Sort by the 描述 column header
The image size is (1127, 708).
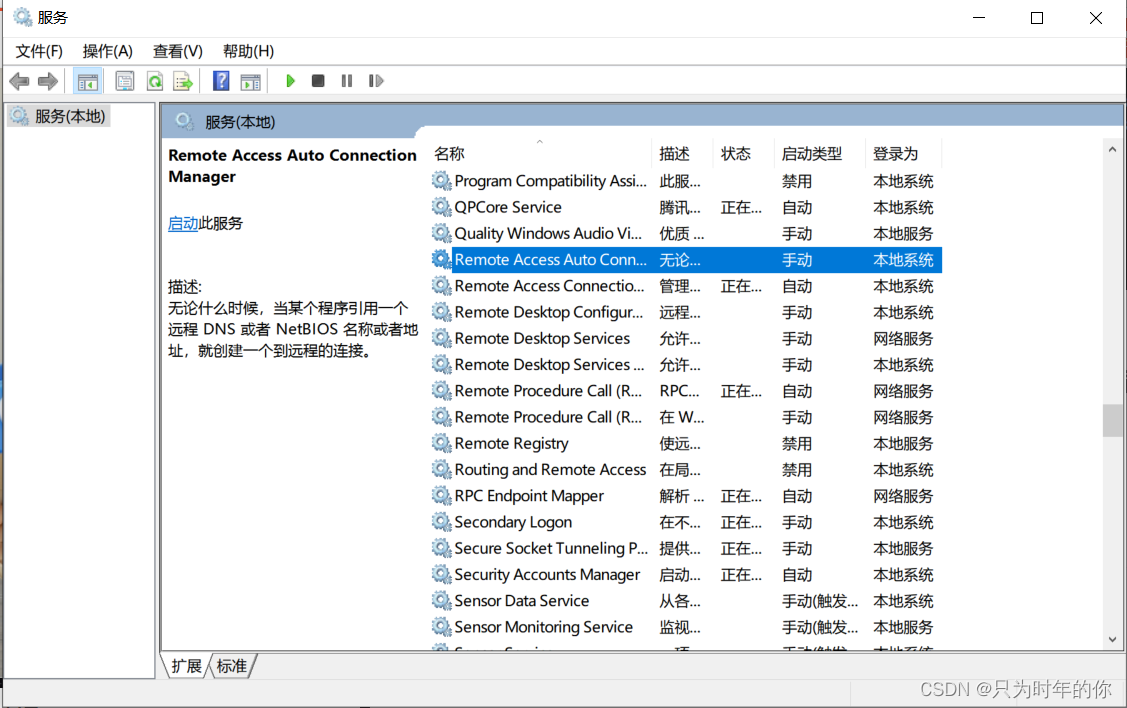click(x=682, y=154)
